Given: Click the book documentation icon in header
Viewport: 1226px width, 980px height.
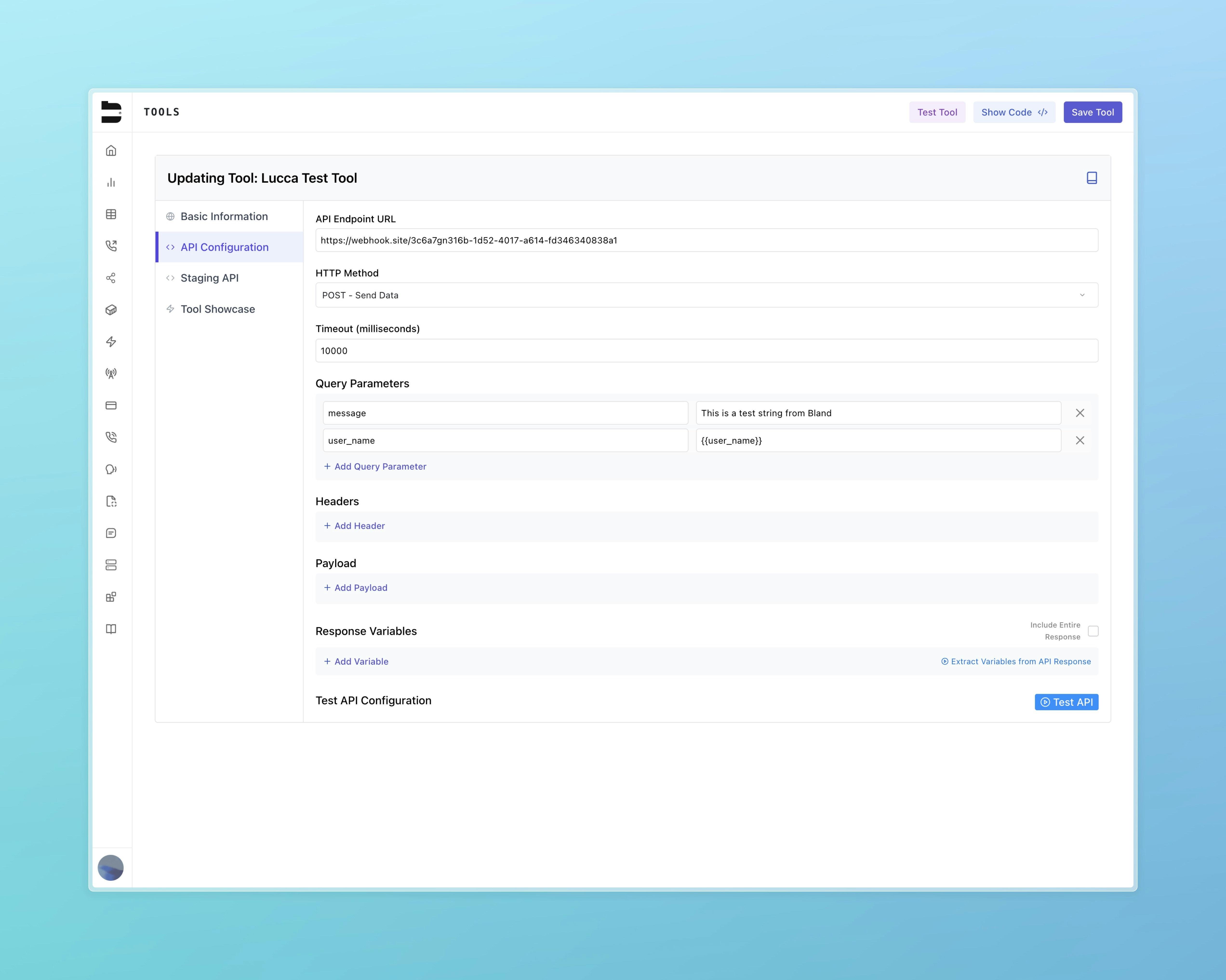Looking at the screenshot, I should [x=1091, y=178].
